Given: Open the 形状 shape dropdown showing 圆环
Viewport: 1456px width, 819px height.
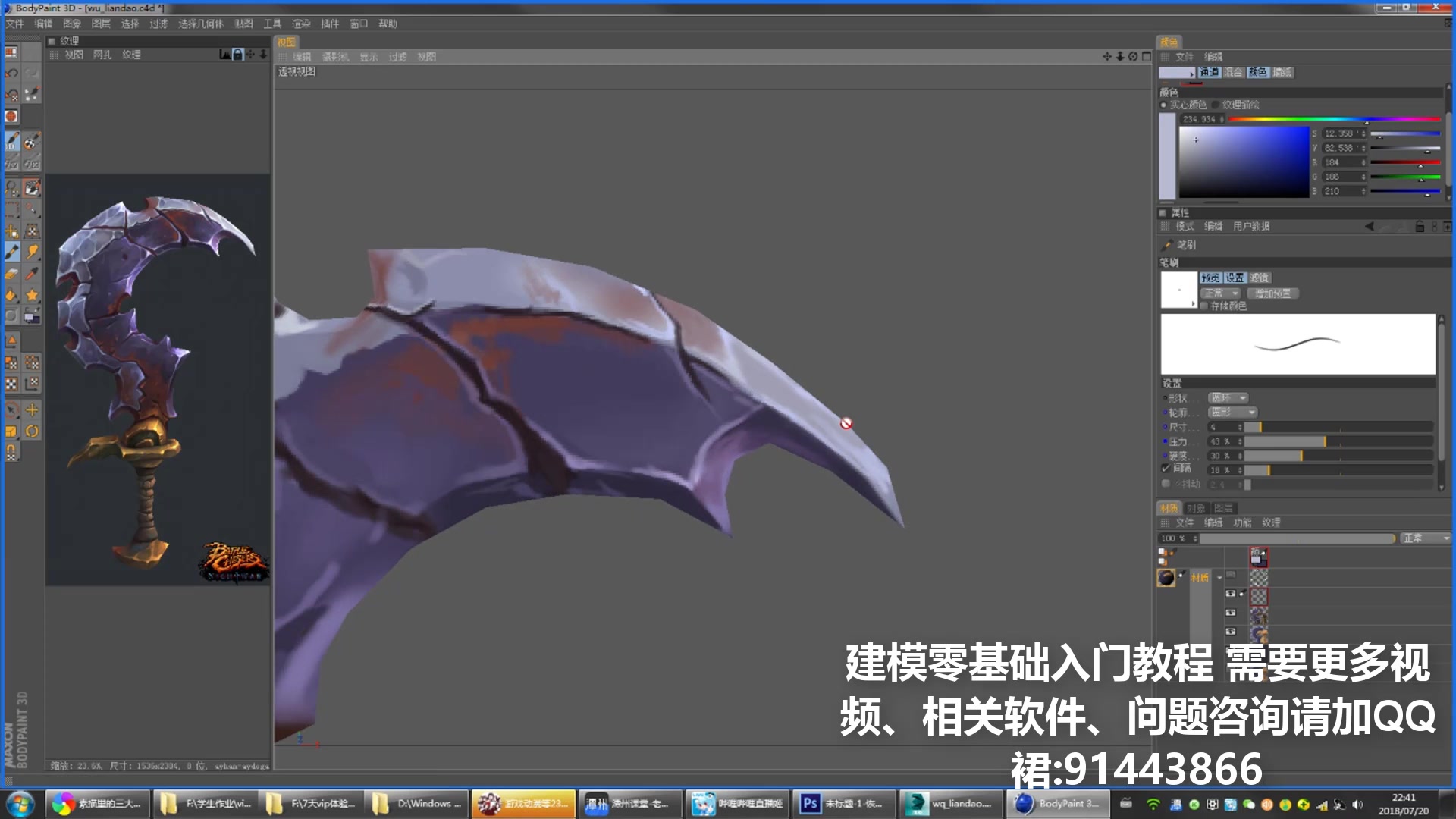Looking at the screenshot, I should pyautogui.click(x=1228, y=397).
